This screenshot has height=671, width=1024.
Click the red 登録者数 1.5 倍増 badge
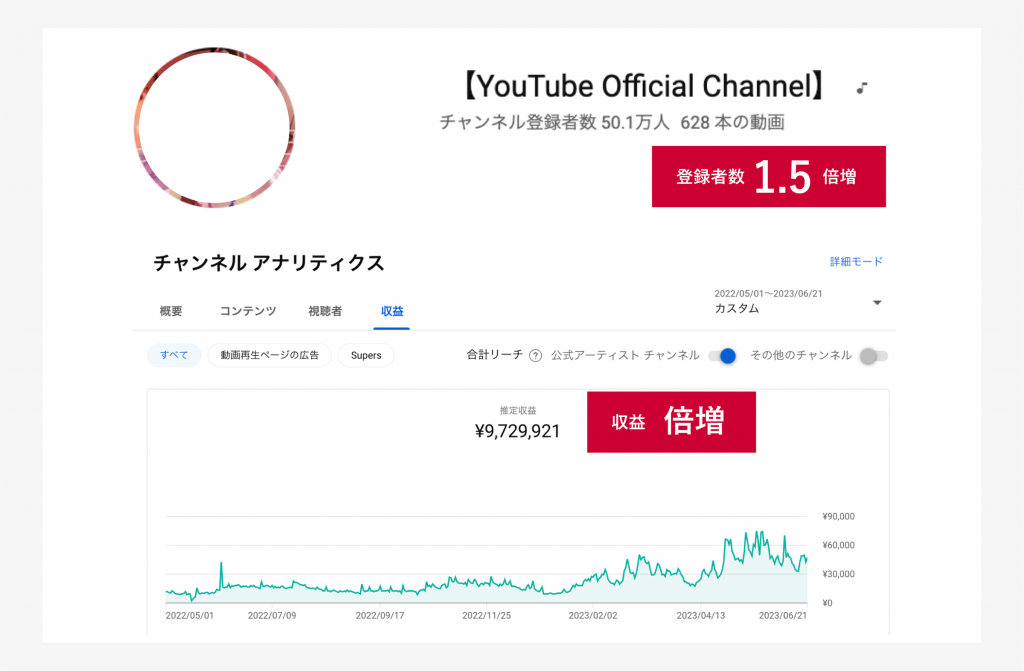768,177
